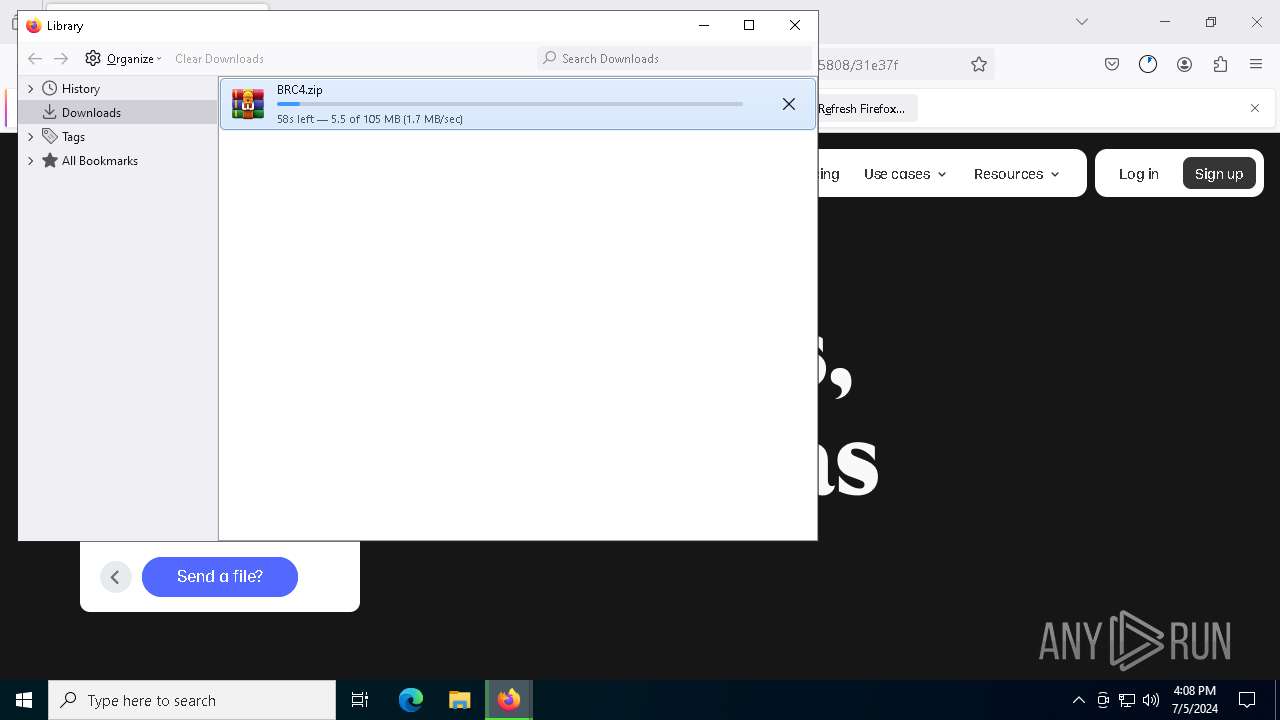Open the volume control in tray
1280x720 pixels.
click(1151, 700)
